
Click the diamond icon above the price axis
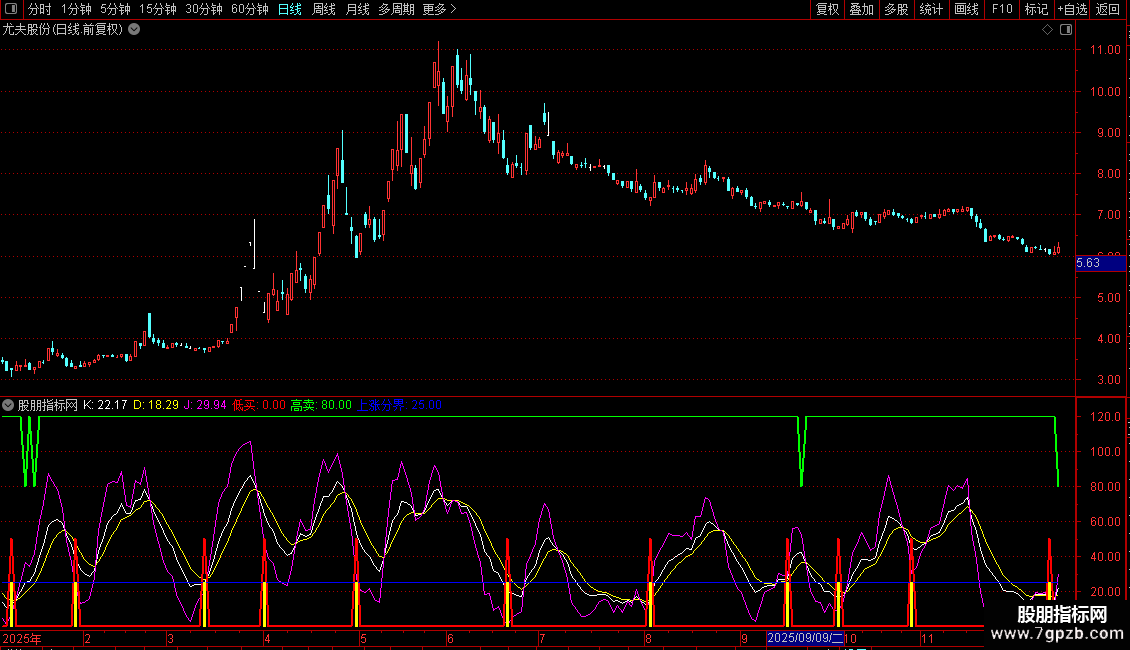pos(1047,30)
